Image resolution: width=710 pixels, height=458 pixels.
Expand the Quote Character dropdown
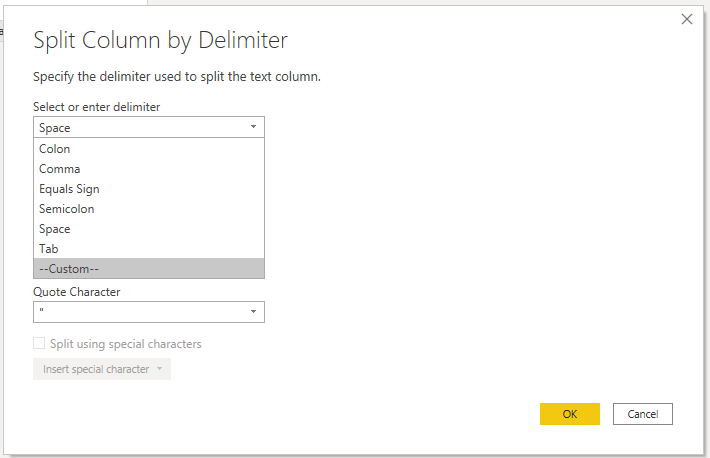coord(149,312)
